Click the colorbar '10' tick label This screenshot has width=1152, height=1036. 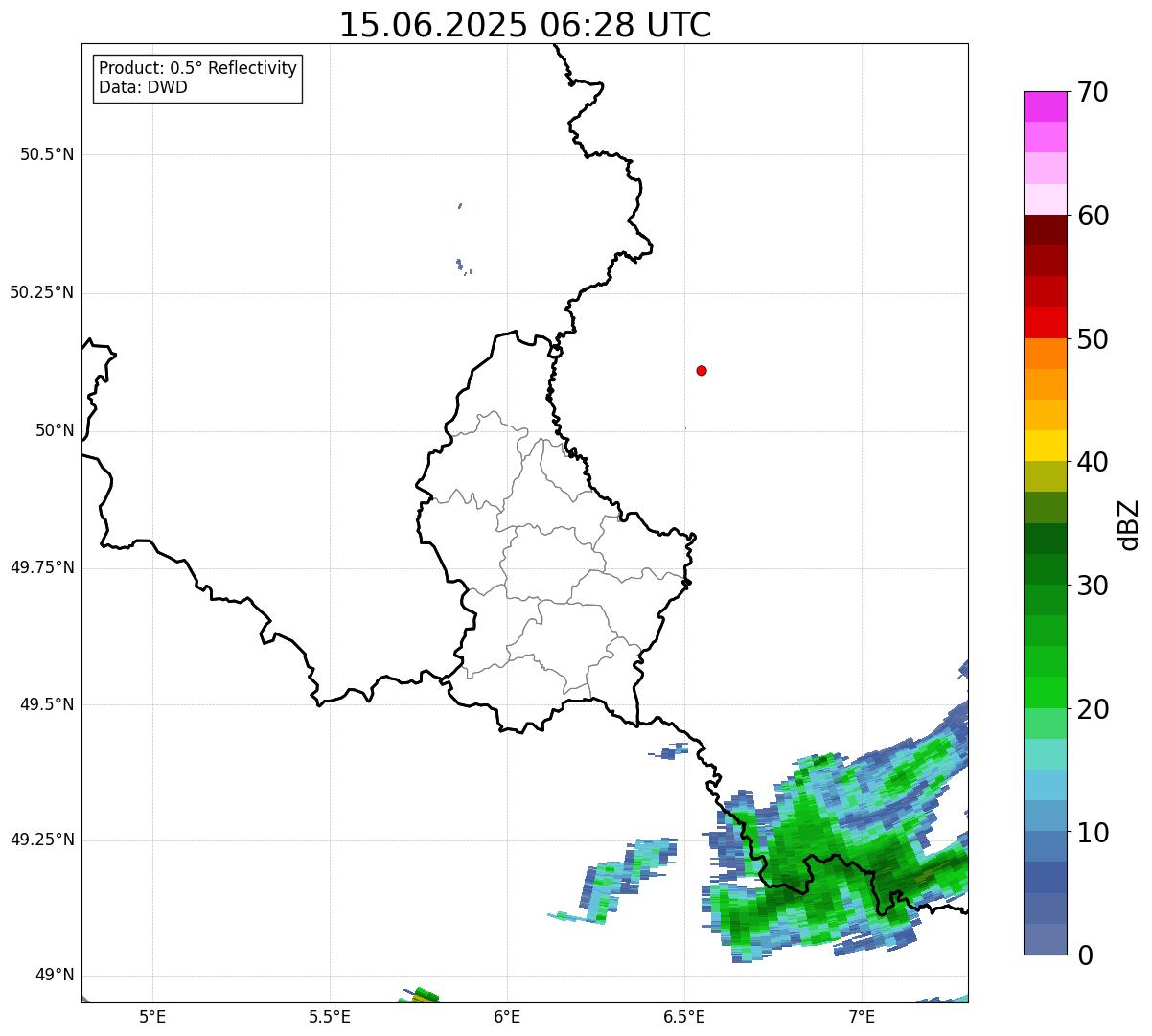1093,832
